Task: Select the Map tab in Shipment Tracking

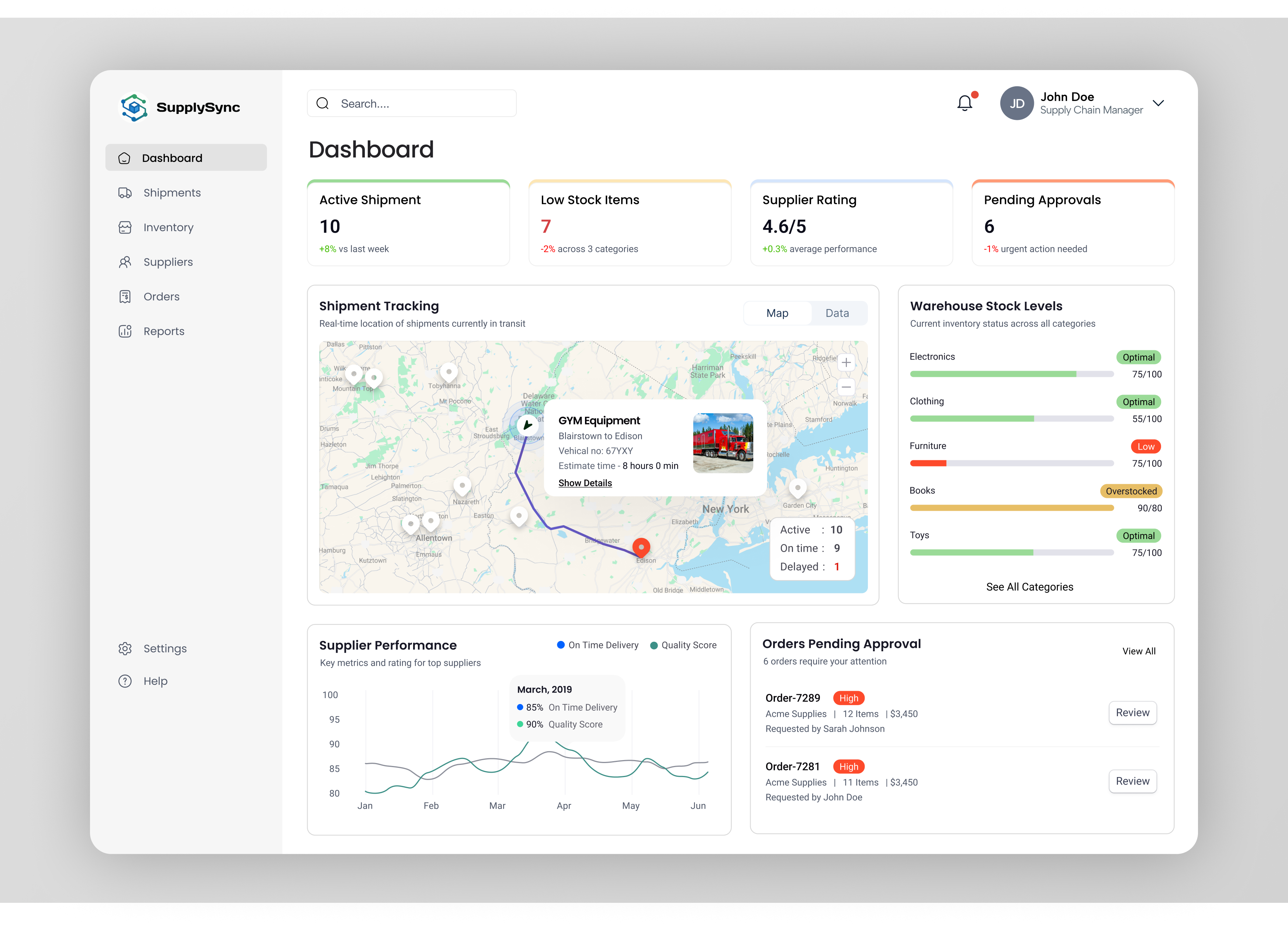Action: 778,313
